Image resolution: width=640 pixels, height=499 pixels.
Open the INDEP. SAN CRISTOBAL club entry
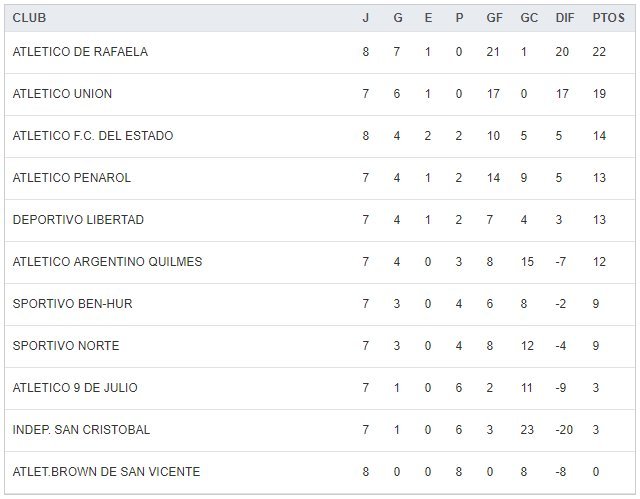[x=81, y=430]
